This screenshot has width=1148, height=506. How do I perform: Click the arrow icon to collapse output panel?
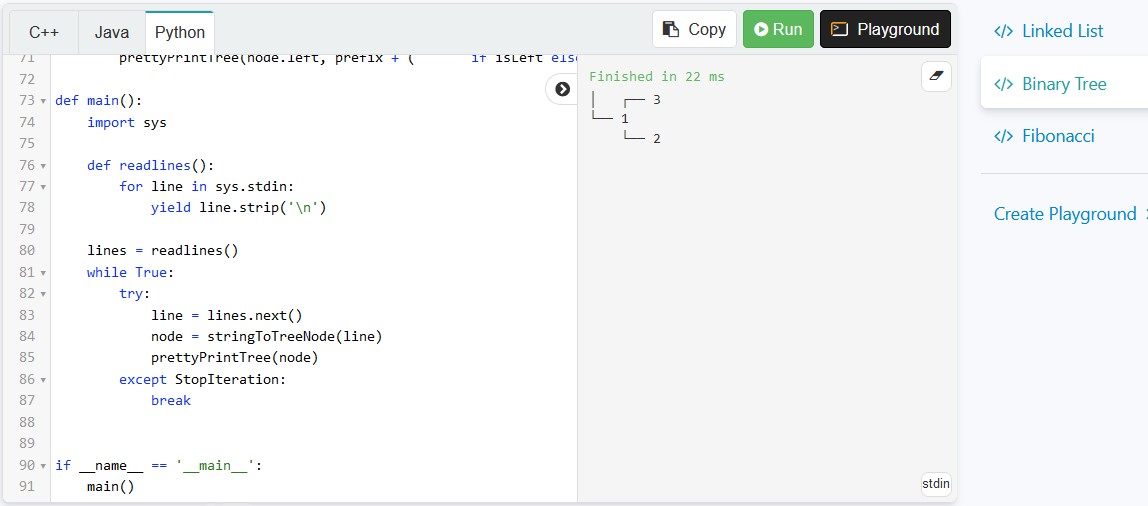(x=562, y=89)
